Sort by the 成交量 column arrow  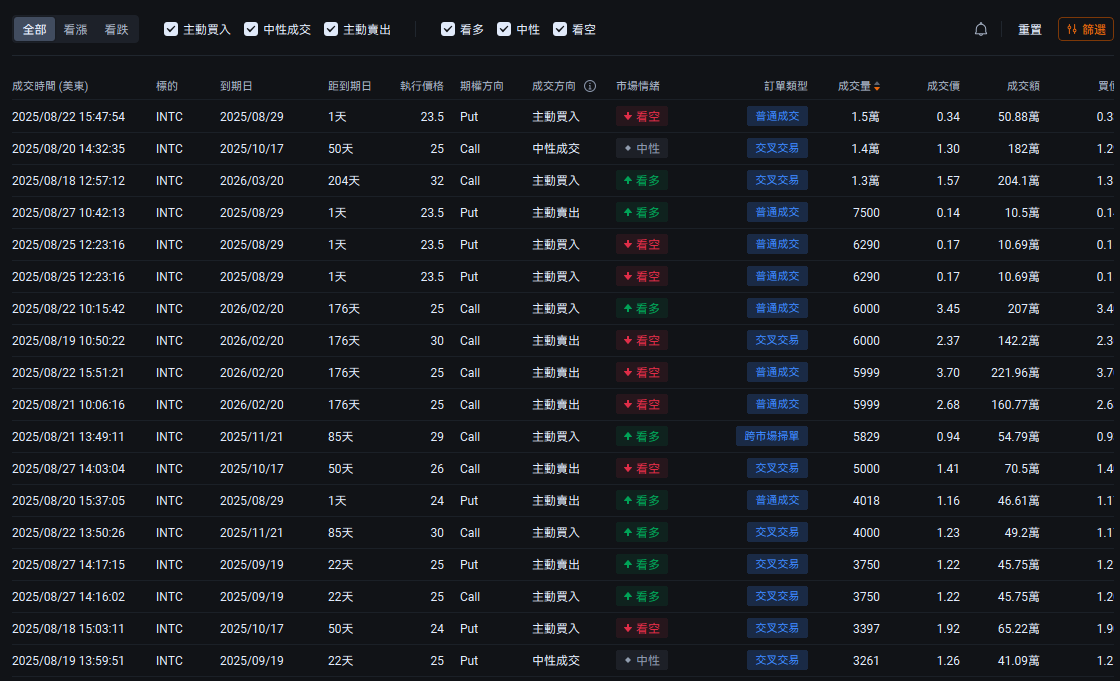877,87
